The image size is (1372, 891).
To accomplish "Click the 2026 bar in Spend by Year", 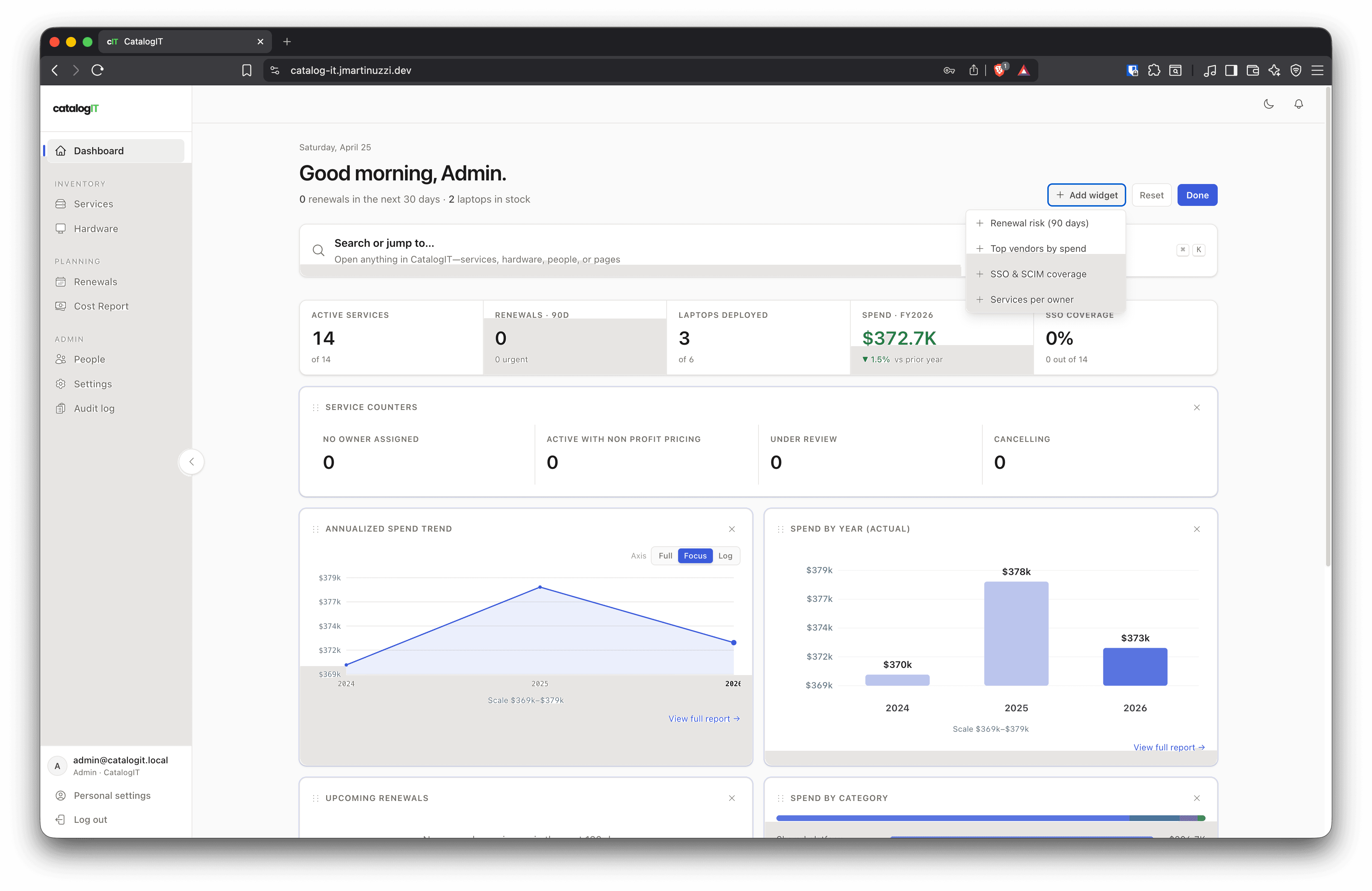I will (1134, 667).
